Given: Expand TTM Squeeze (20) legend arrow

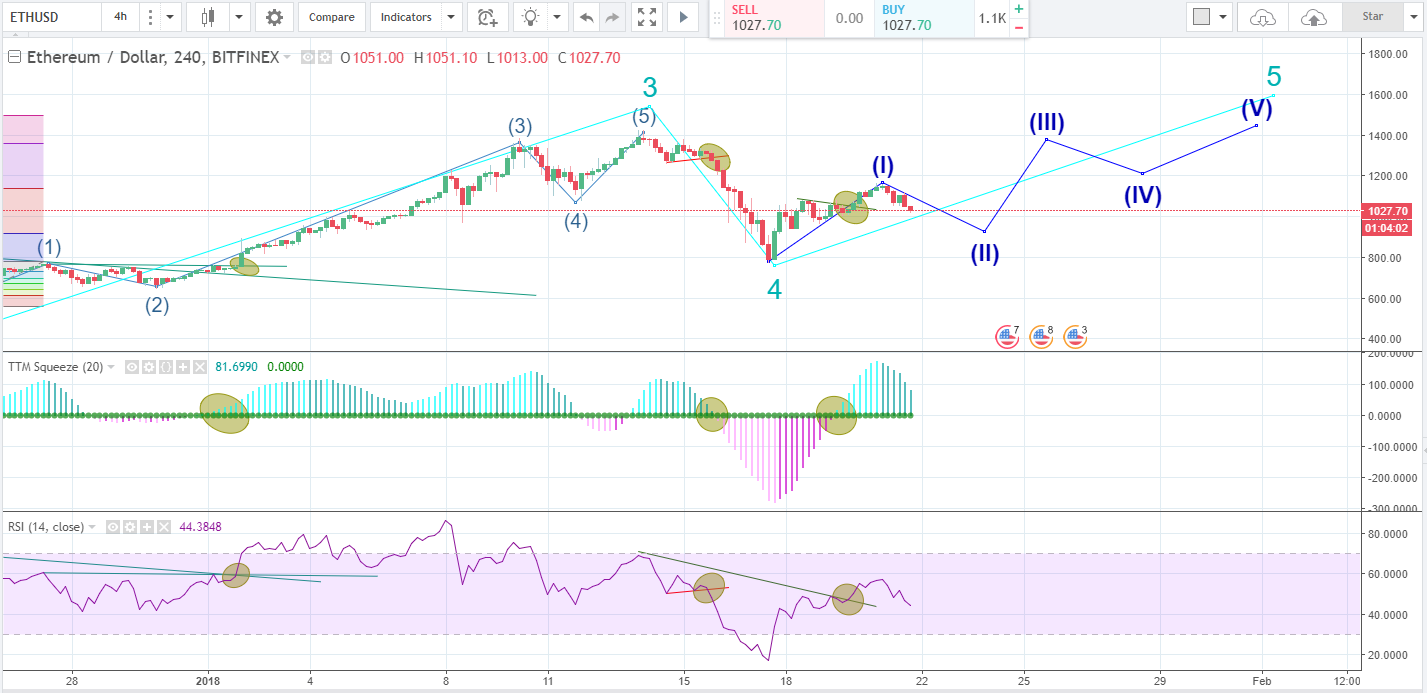Looking at the screenshot, I should point(110,367).
